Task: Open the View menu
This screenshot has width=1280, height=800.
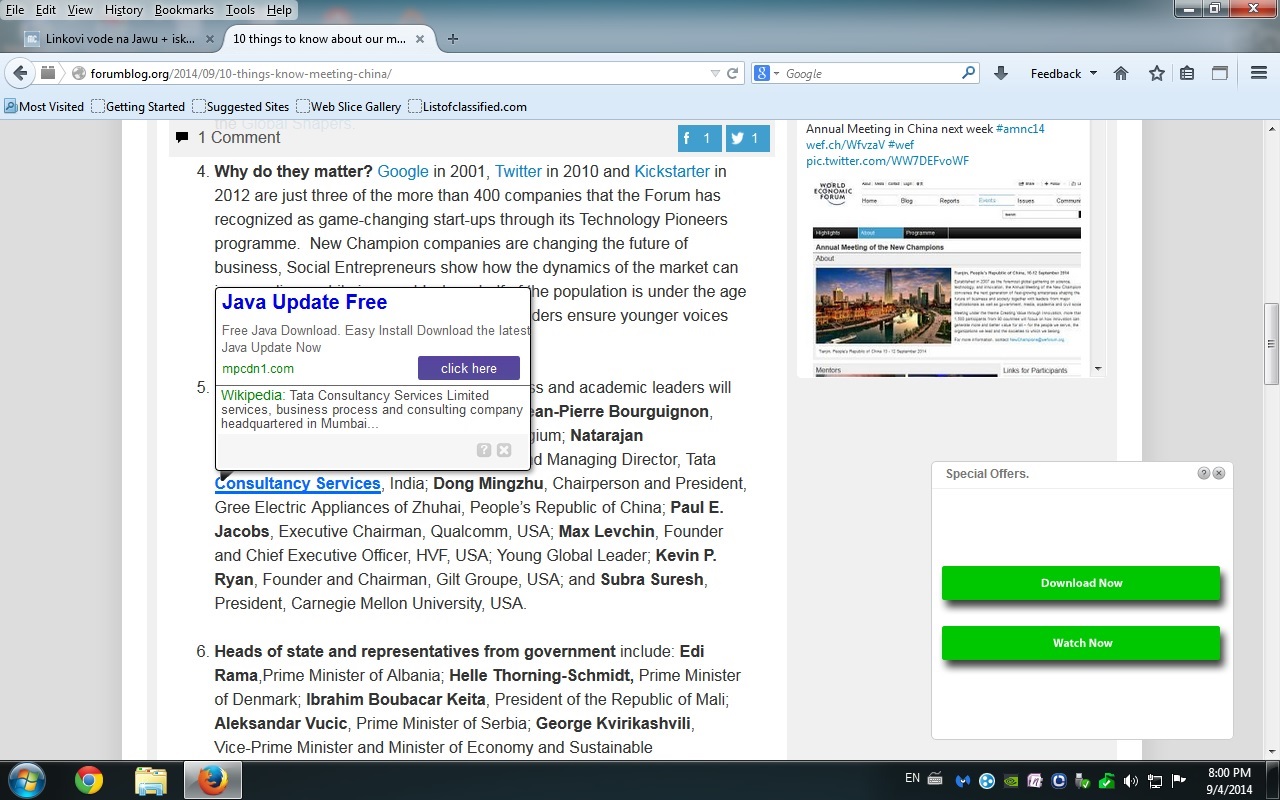Action: (80, 10)
